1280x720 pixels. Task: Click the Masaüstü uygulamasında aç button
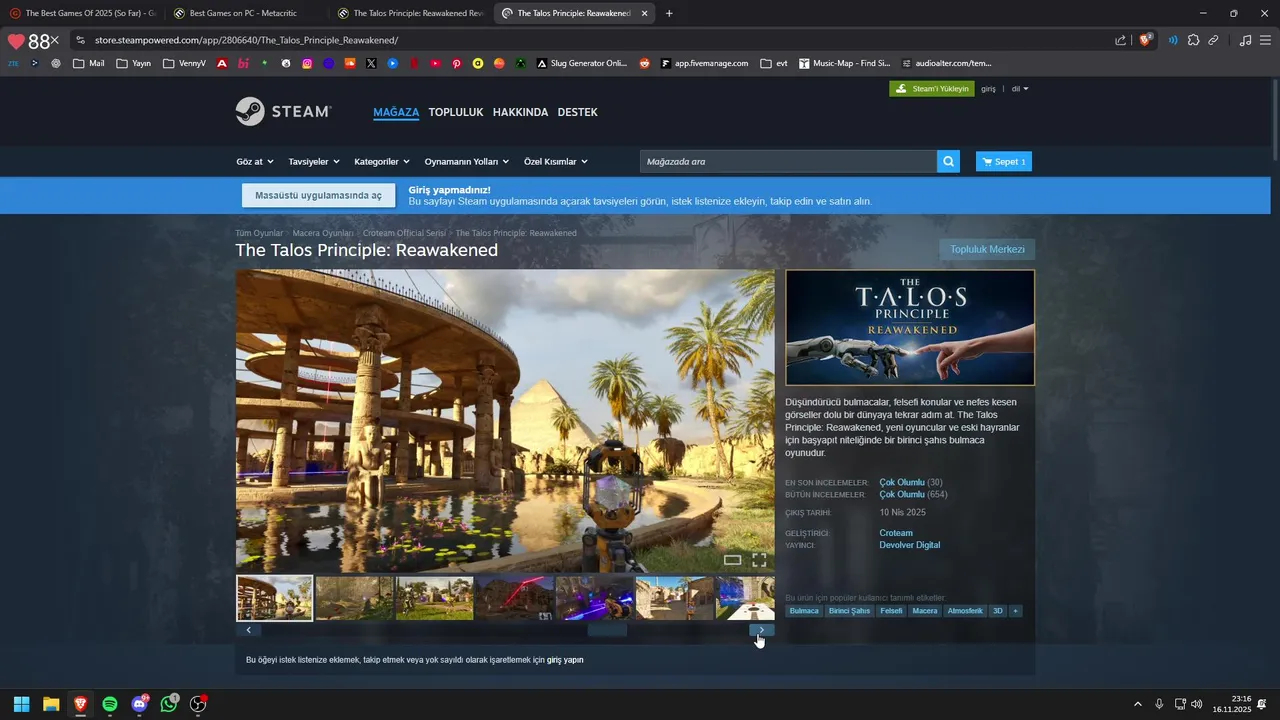[318, 195]
